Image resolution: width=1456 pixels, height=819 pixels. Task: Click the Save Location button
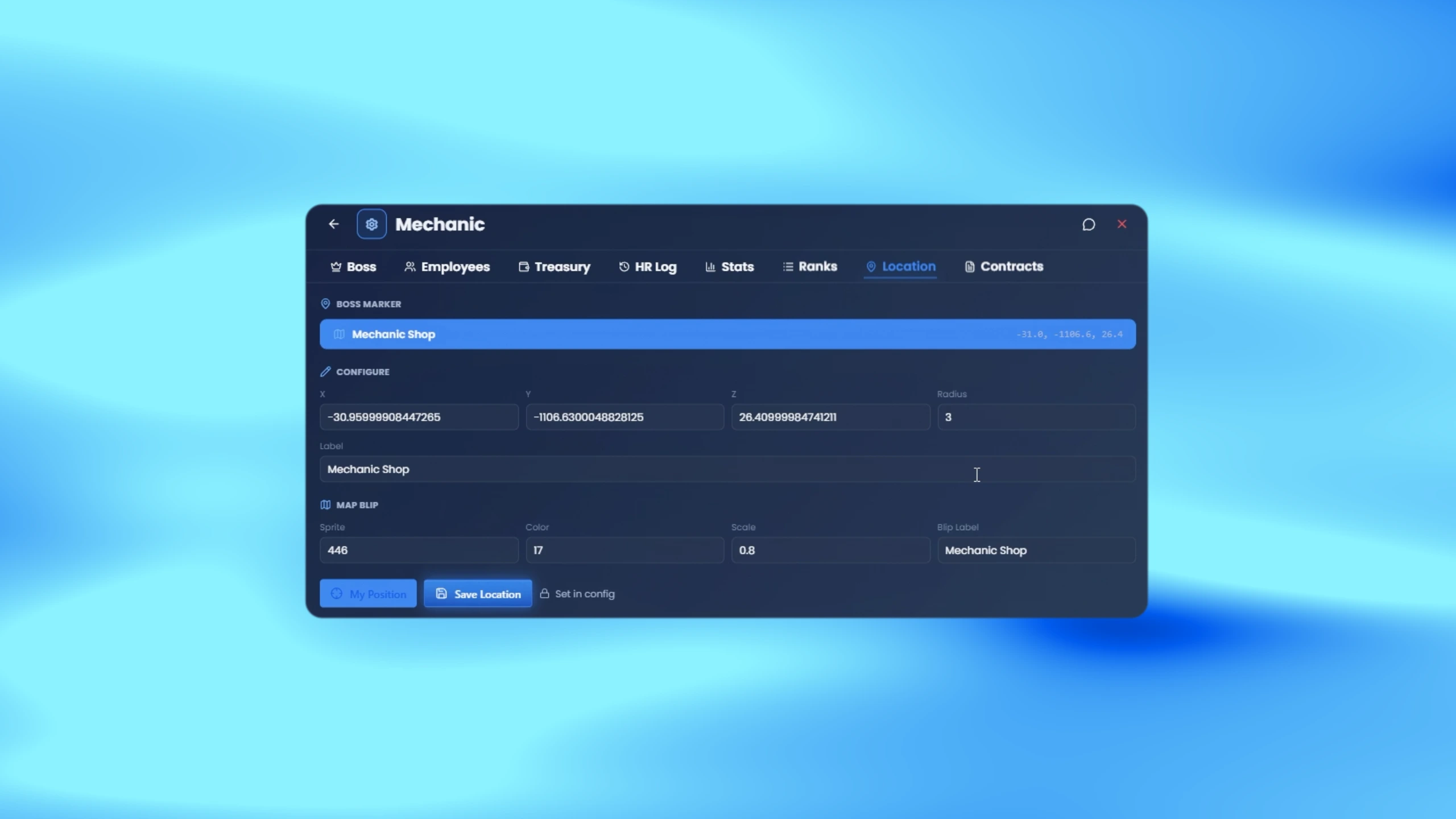click(x=478, y=594)
